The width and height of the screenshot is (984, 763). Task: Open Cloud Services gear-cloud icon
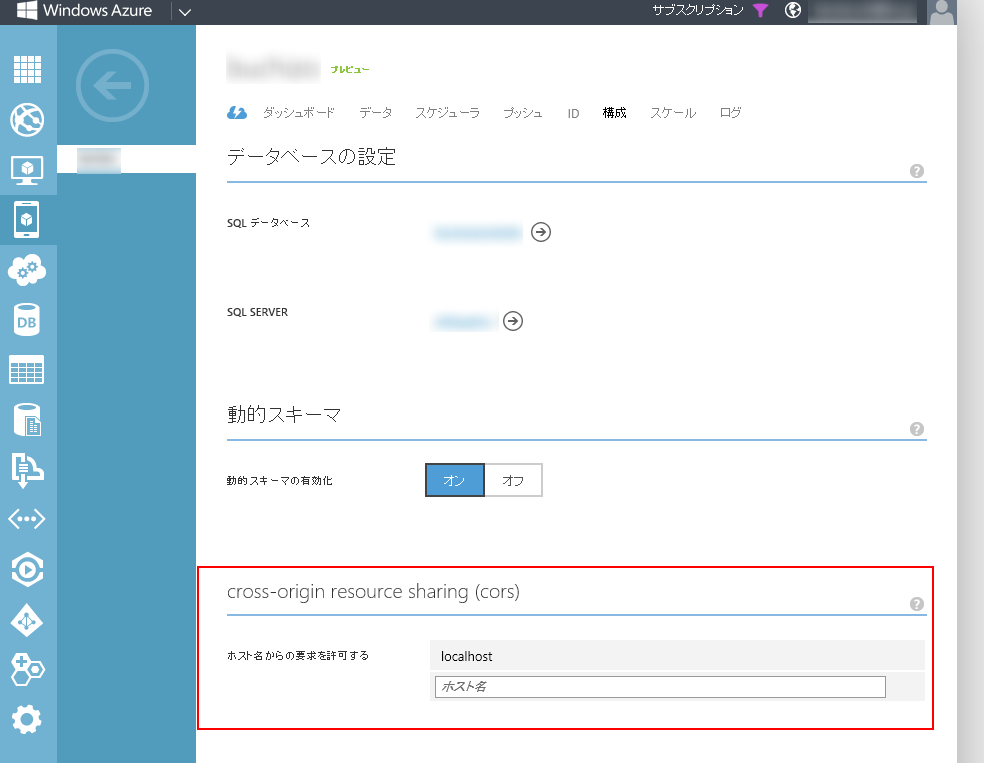27,270
